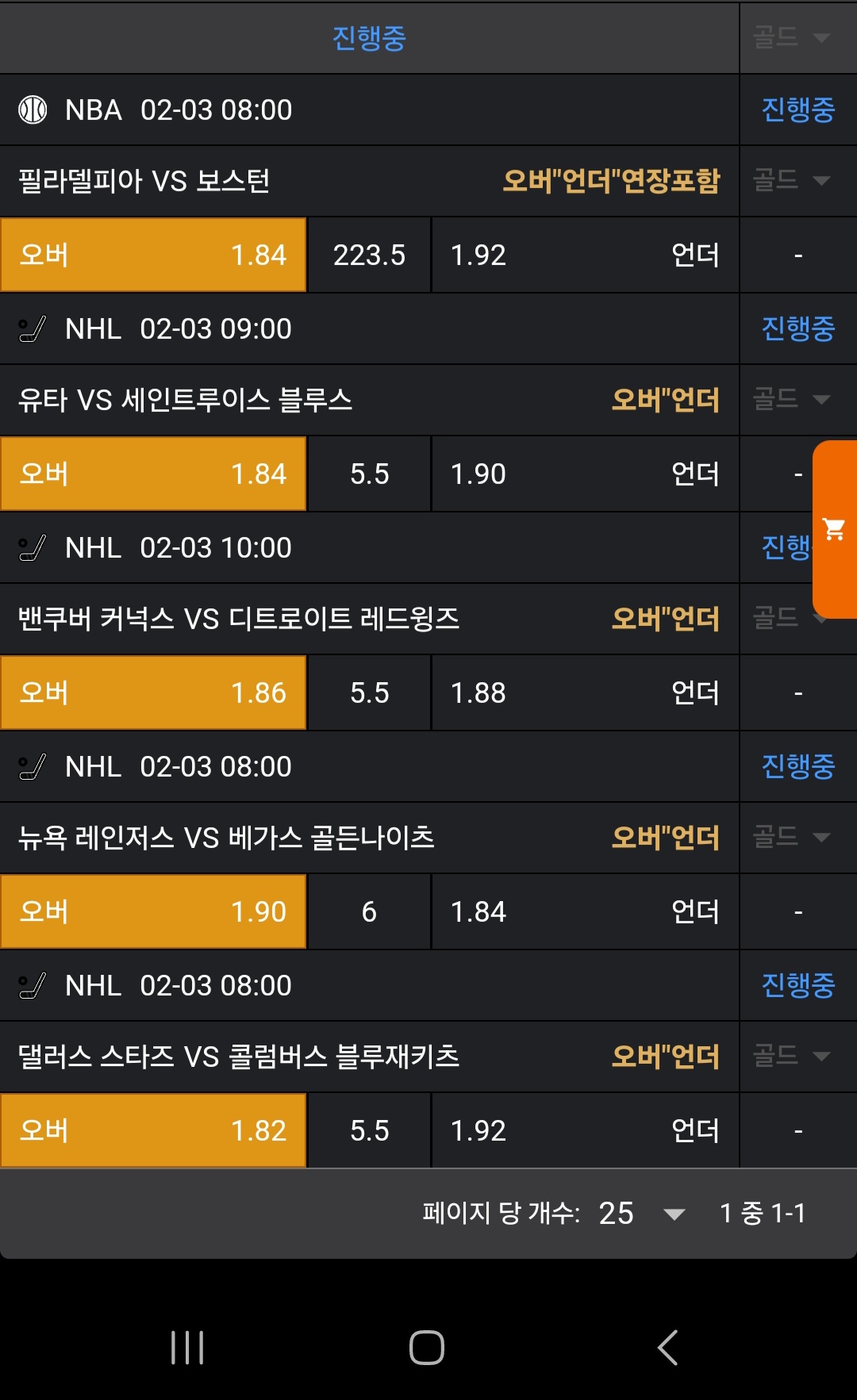Toggle the 오버 1.84 bet for 필라델피아 VS 보스턴

(x=153, y=255)
